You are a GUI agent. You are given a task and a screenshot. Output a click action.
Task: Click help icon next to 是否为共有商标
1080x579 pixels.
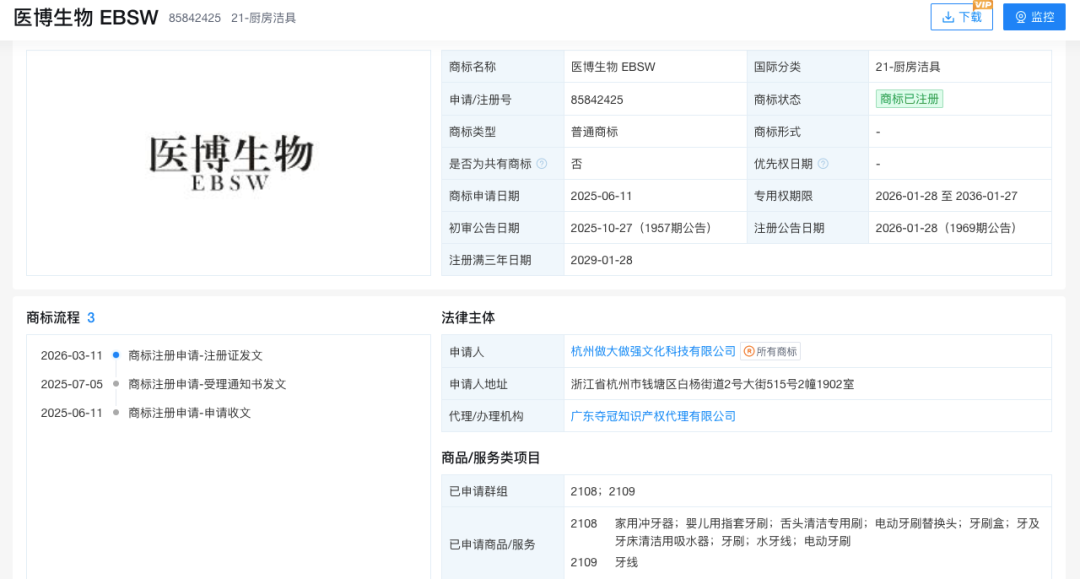542,164
